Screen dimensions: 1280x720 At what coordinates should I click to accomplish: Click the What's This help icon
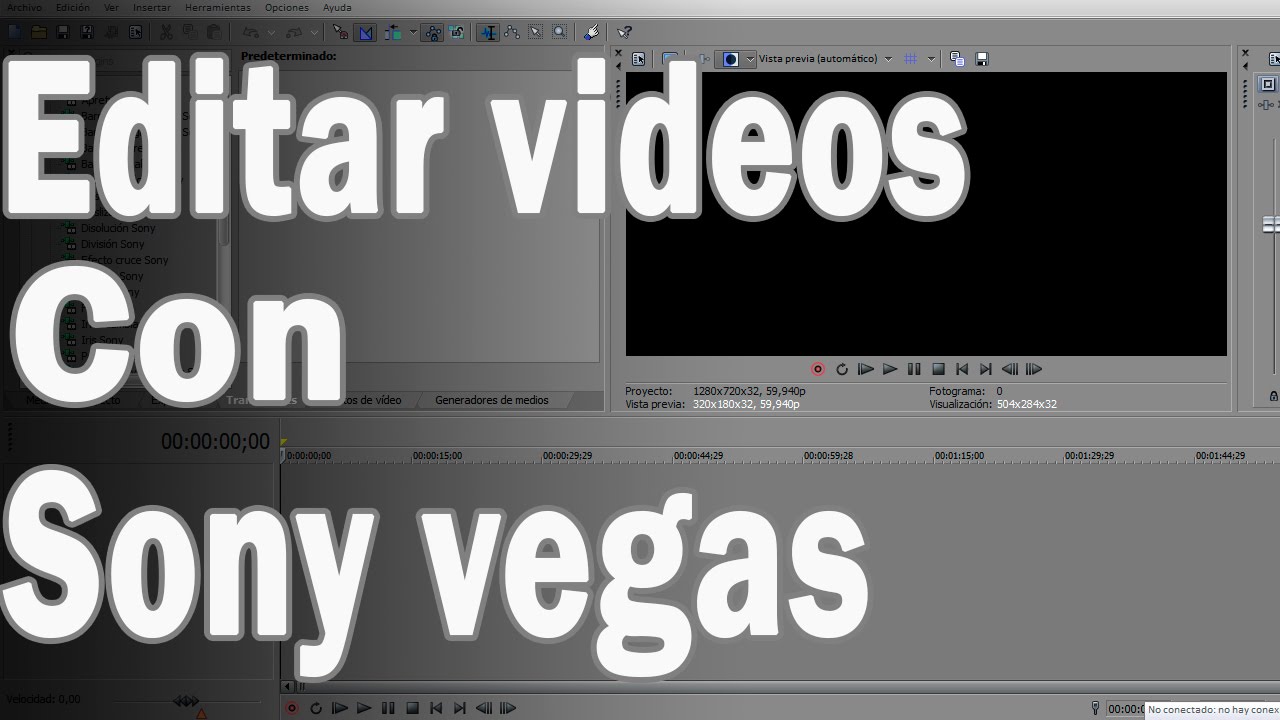click(x=624, y=32)
